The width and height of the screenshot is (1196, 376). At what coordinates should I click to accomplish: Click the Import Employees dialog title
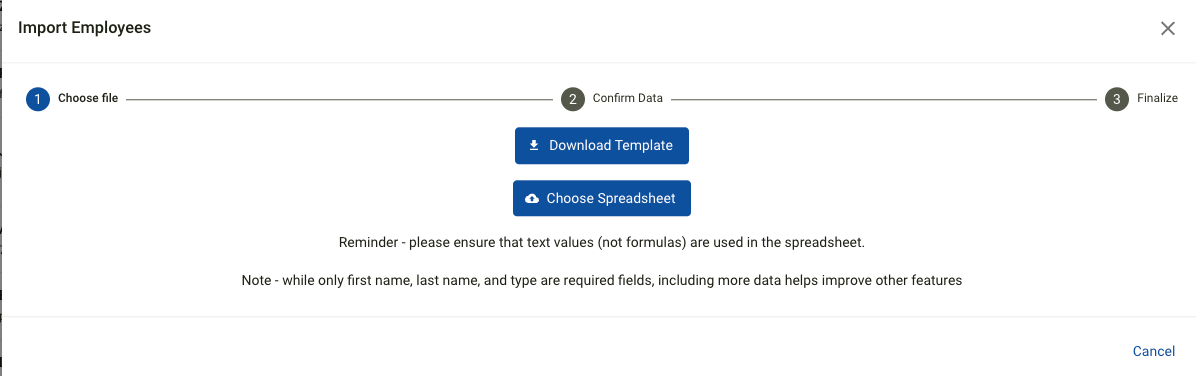tap(85, 28)
